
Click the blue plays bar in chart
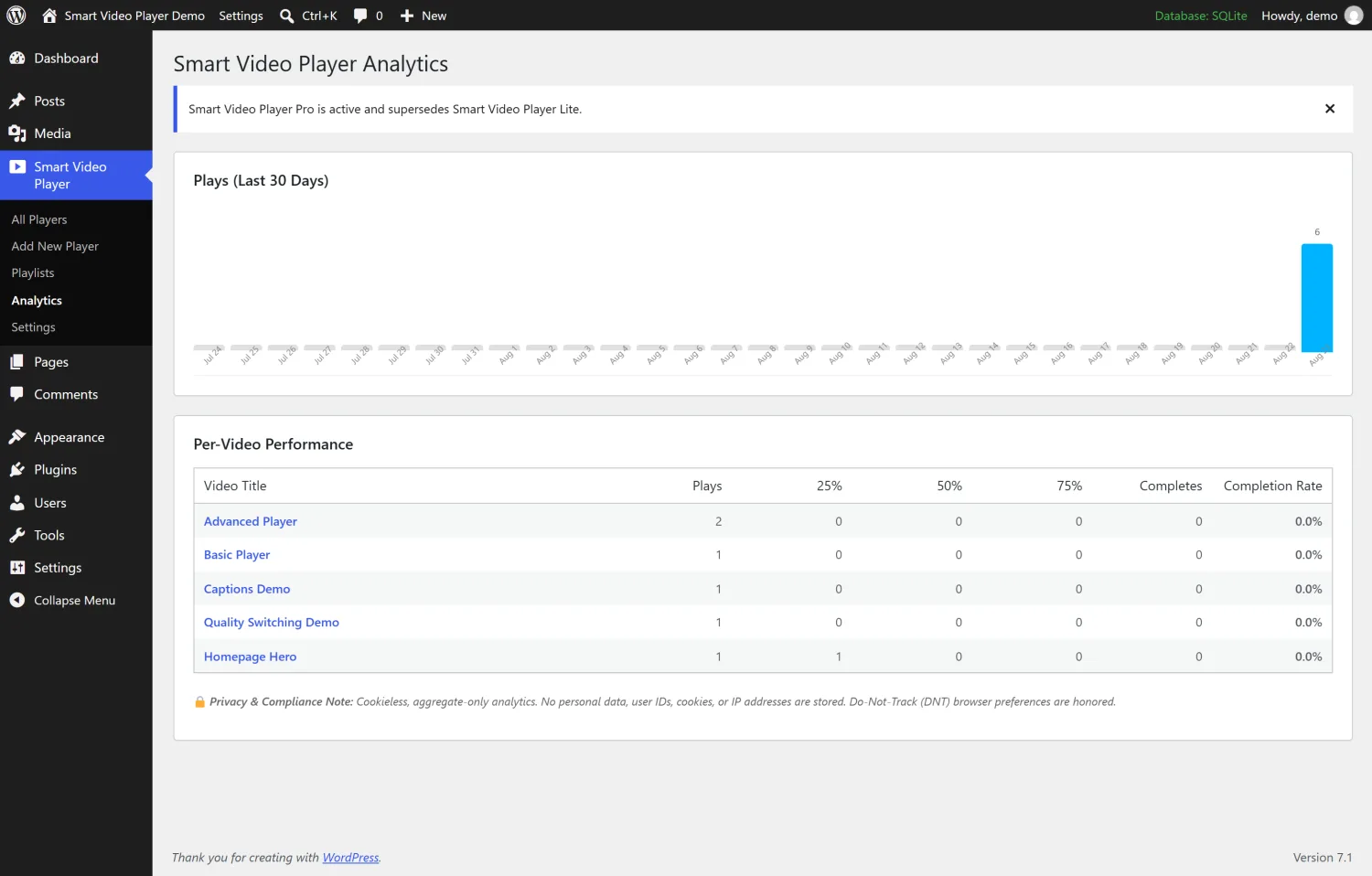coord(1317,297)
